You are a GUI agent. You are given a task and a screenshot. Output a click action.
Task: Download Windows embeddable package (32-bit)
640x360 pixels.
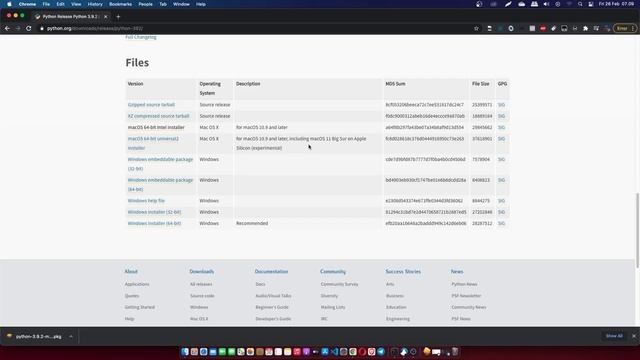point(160,164)
